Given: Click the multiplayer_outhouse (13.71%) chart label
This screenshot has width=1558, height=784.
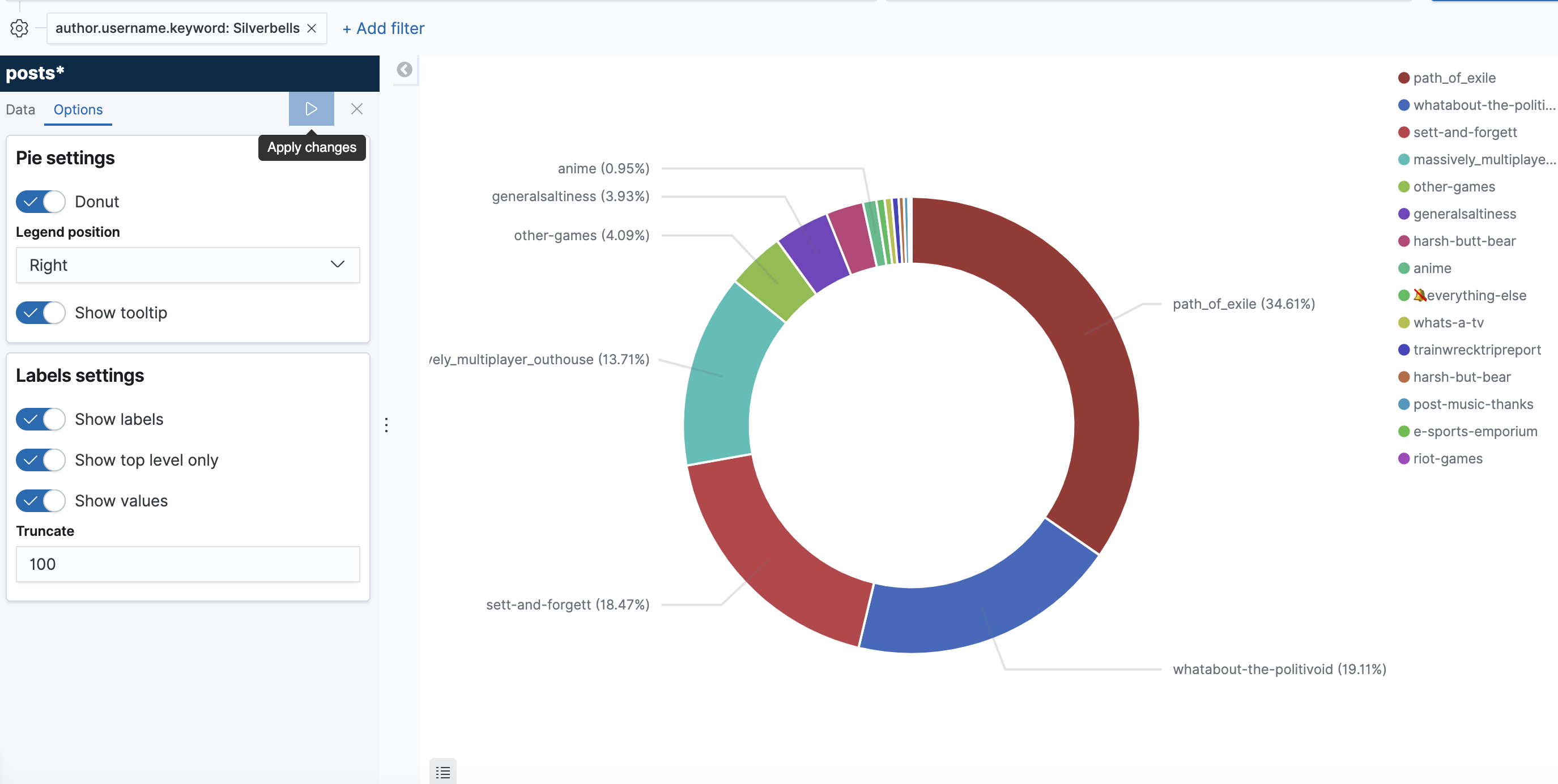Looking at the screenshot, I should (x=539, y=360).
